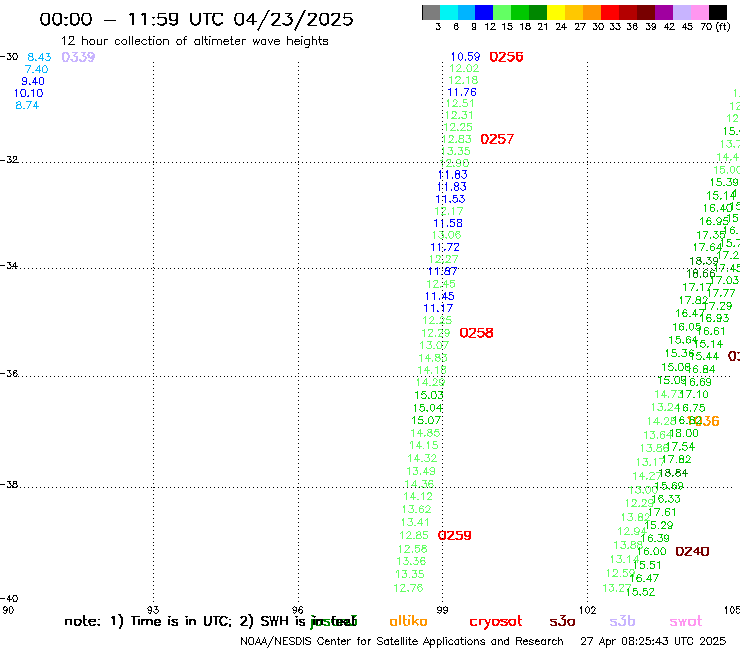Click the 'NOAA/NESDIS Center for Satellite Applications and Research' credit
The image size is (740, 650).
tap(402, 642)
